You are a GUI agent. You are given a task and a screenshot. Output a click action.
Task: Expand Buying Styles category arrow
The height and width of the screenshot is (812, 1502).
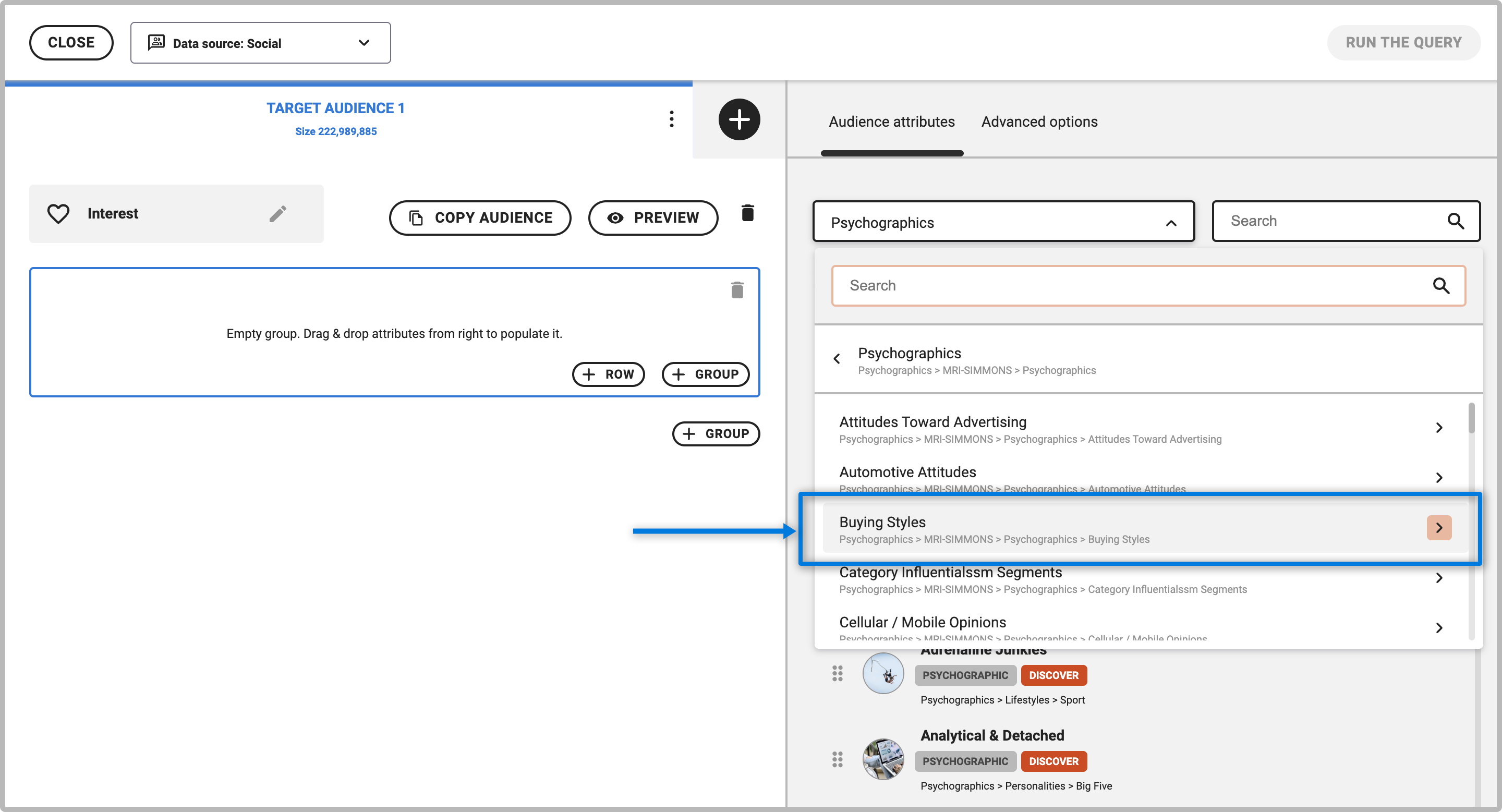point(1438,528)
